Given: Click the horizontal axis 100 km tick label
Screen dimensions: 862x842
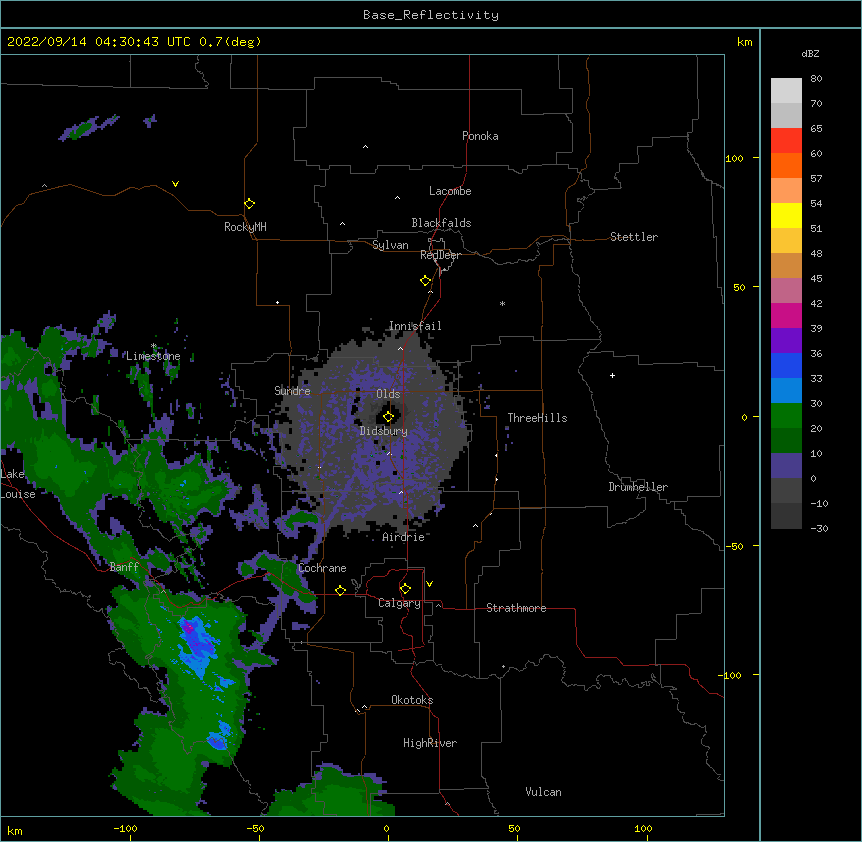Looking at the screenshot, I should pyautogui.click(x=643, y=828).
